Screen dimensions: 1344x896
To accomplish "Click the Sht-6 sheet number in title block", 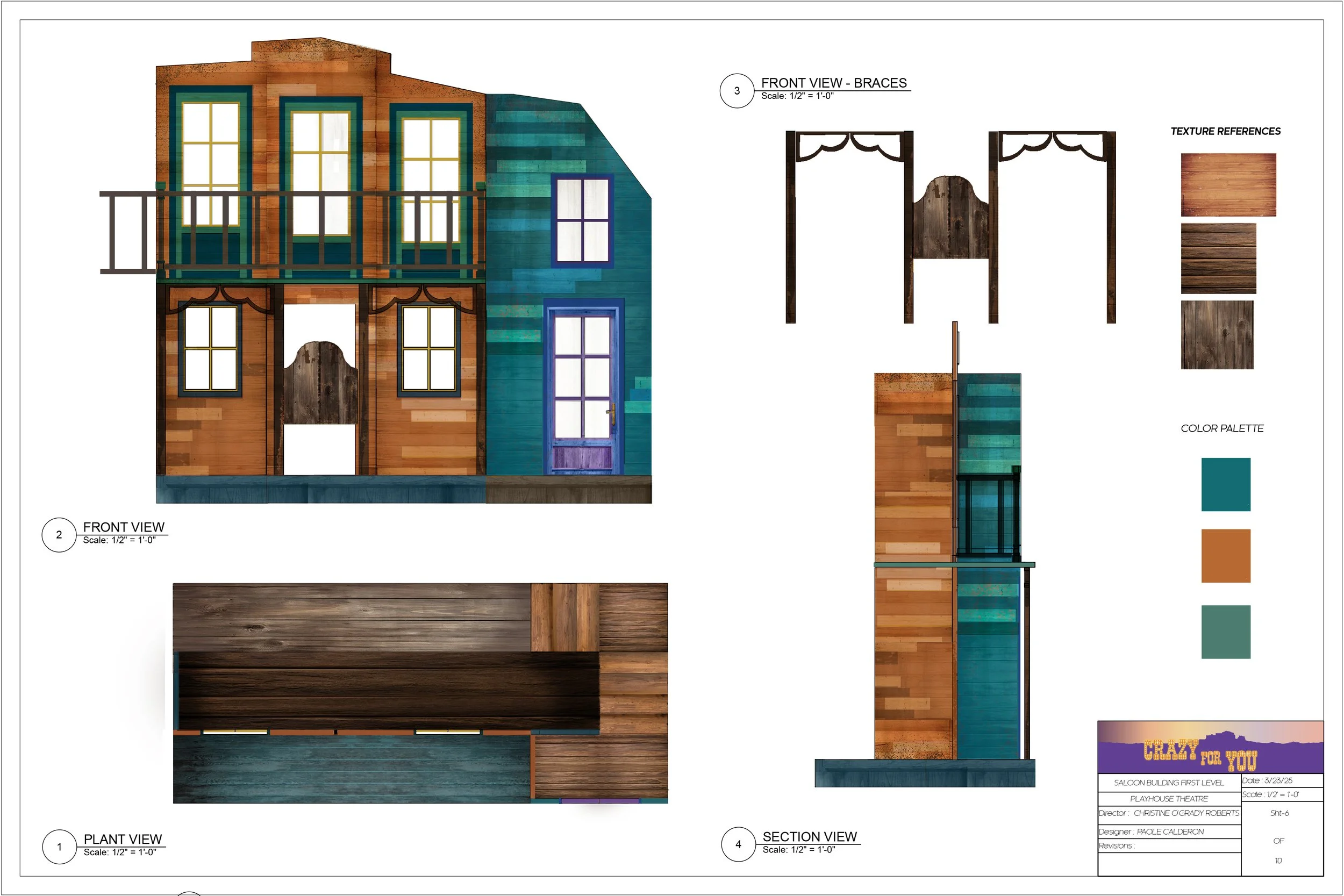I will click(x=1279, y=814).
